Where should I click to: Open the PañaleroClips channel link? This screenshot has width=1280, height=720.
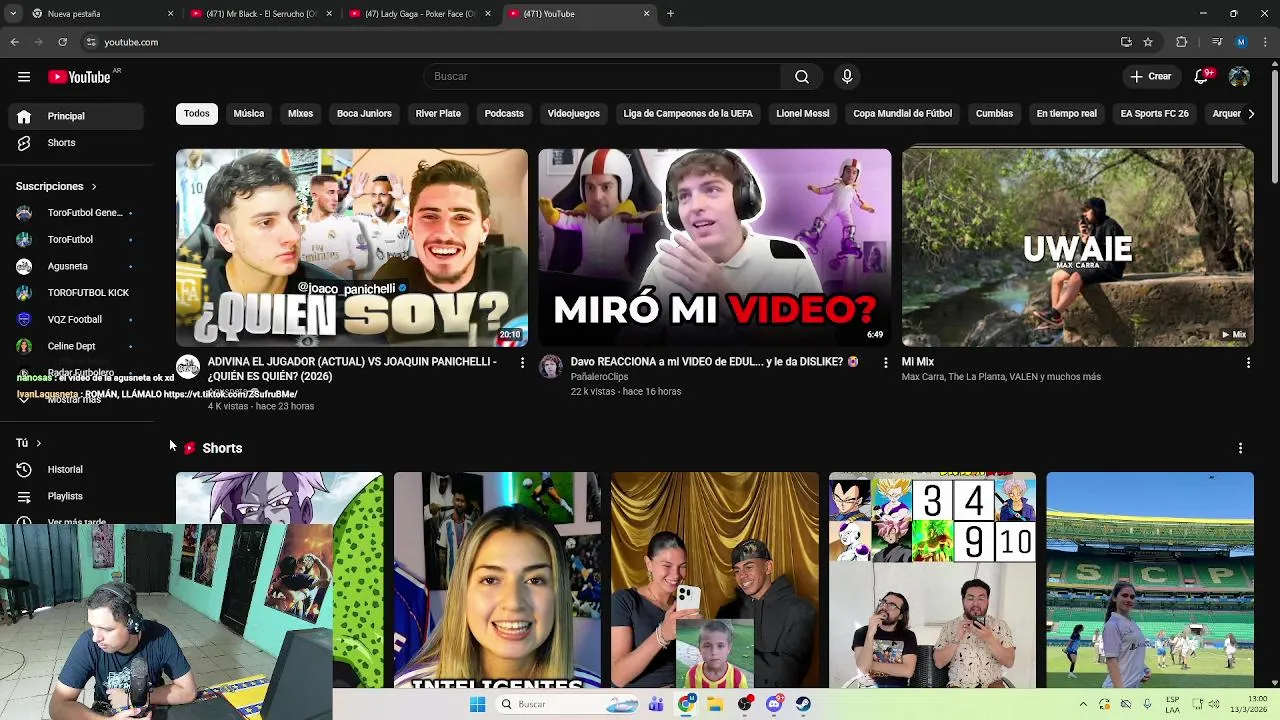click(x=599, y=377)
